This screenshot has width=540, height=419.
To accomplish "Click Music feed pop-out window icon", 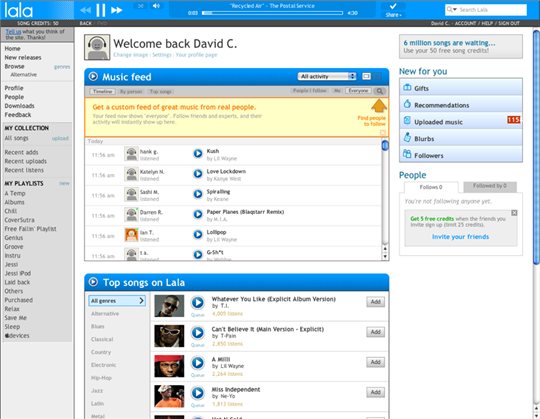I will point(366,76).
